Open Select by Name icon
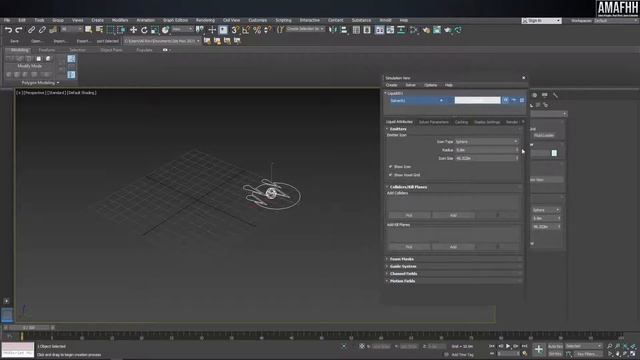The height and width of the screenshot is (360, 640). click(99, 30)
